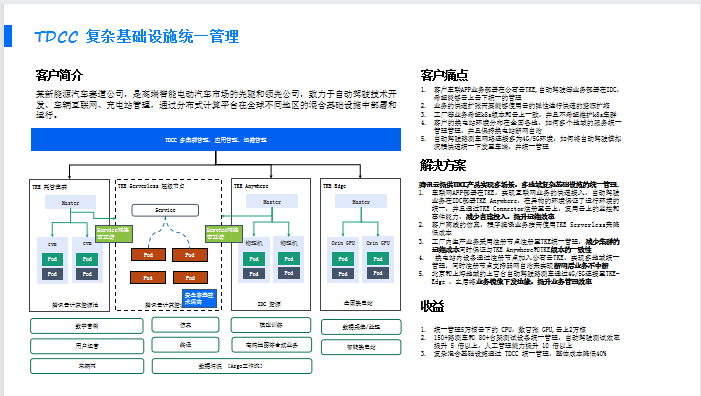
Task: Click the "TKE Serverless" dashed box label
Action: (151, 186)
